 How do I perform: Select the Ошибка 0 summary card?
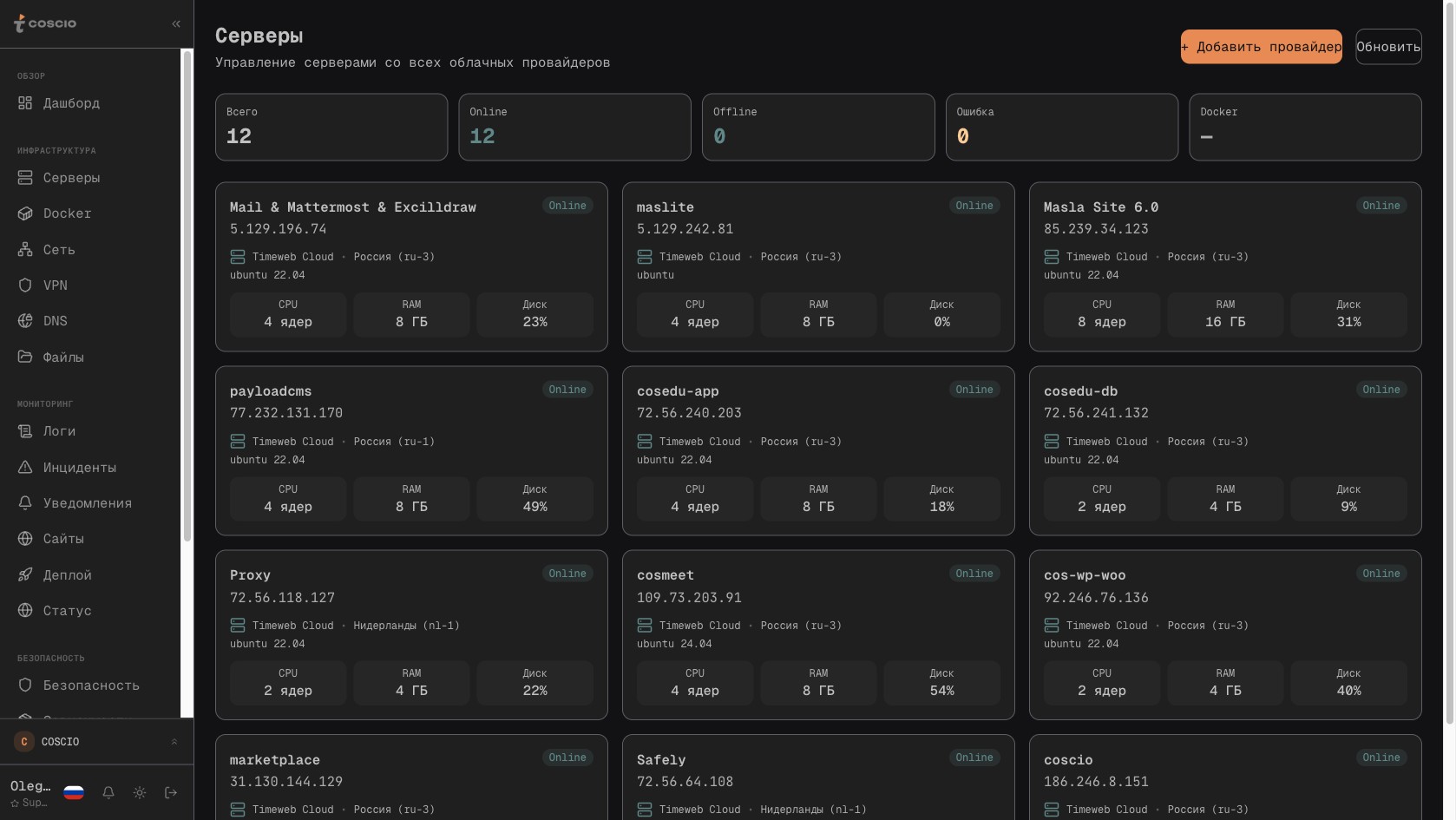(x=1062, y=128)
